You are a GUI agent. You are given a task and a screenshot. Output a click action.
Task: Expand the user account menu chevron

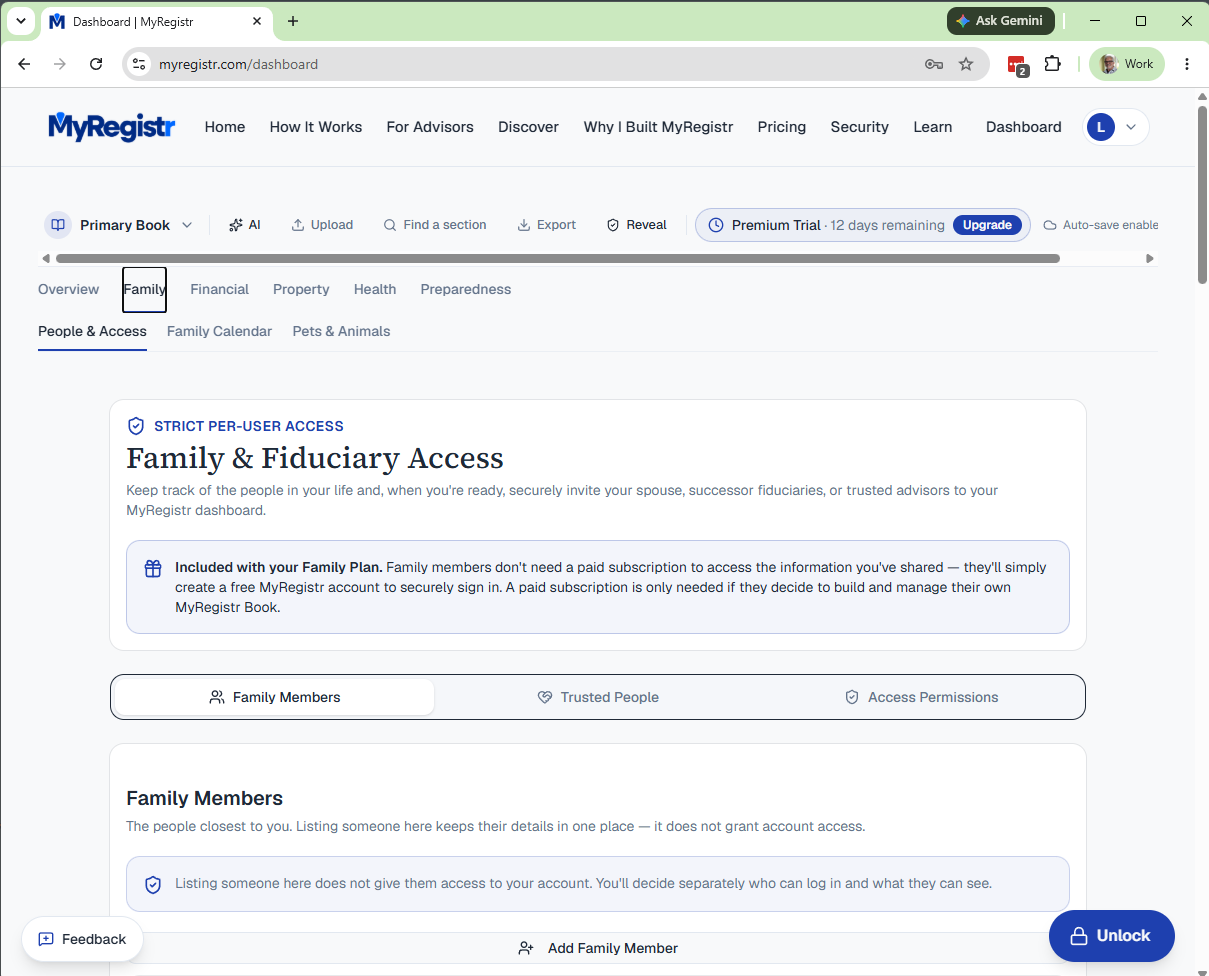pyautogui.click(x=1131, y=127)
